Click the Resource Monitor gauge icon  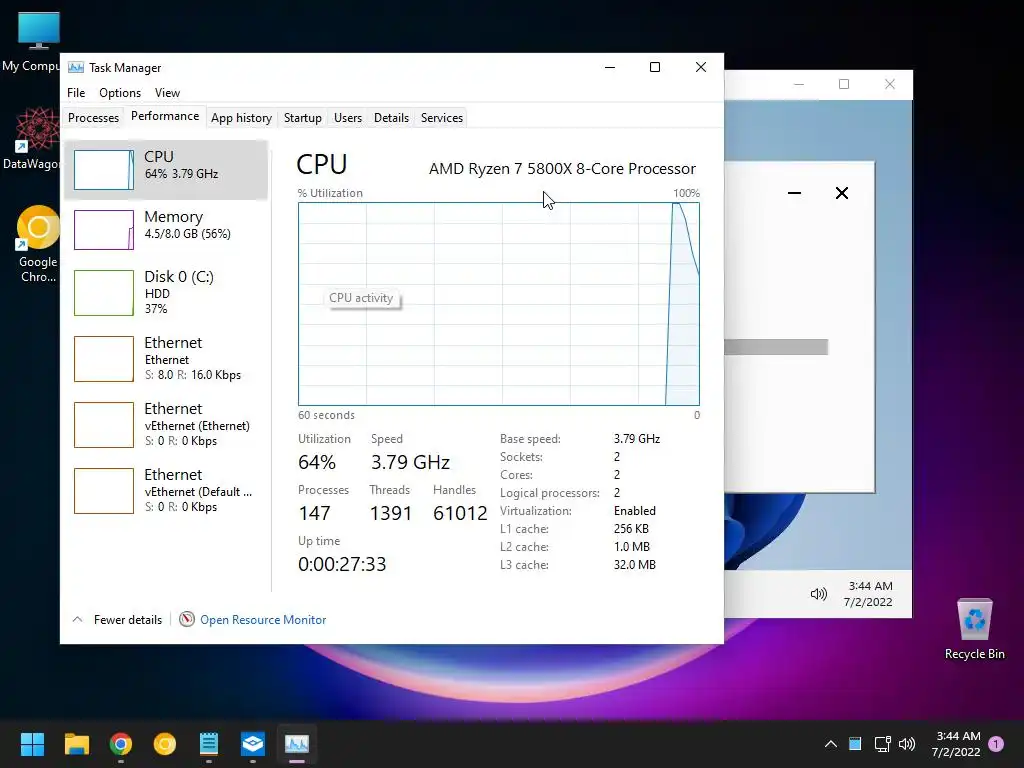click(187, 619)
